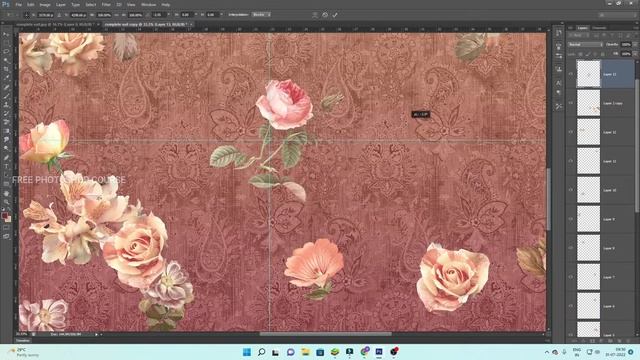The height and width of the screenshot is (360, 640).
Task: Toggle visibility of Layer 12
Action: (x=571, y=132)
